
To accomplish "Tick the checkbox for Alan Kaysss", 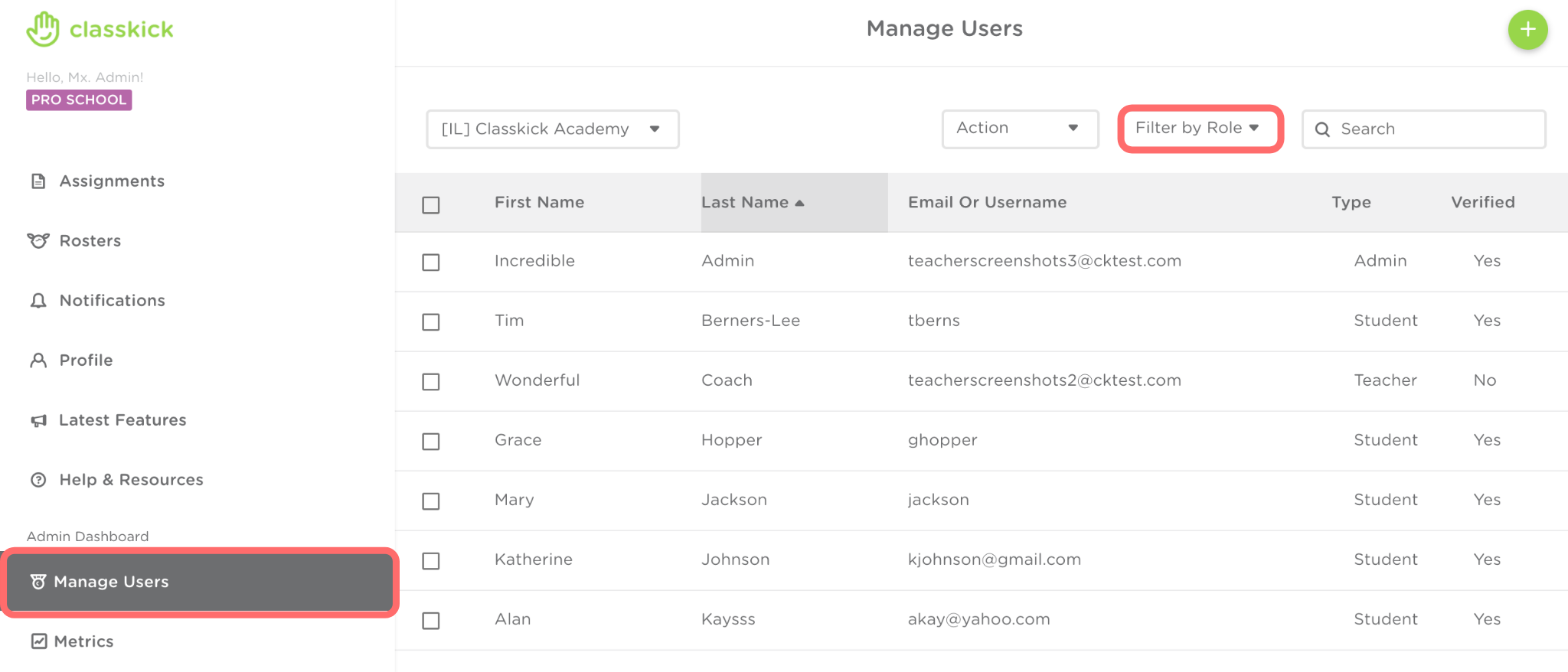I will 431,621.
